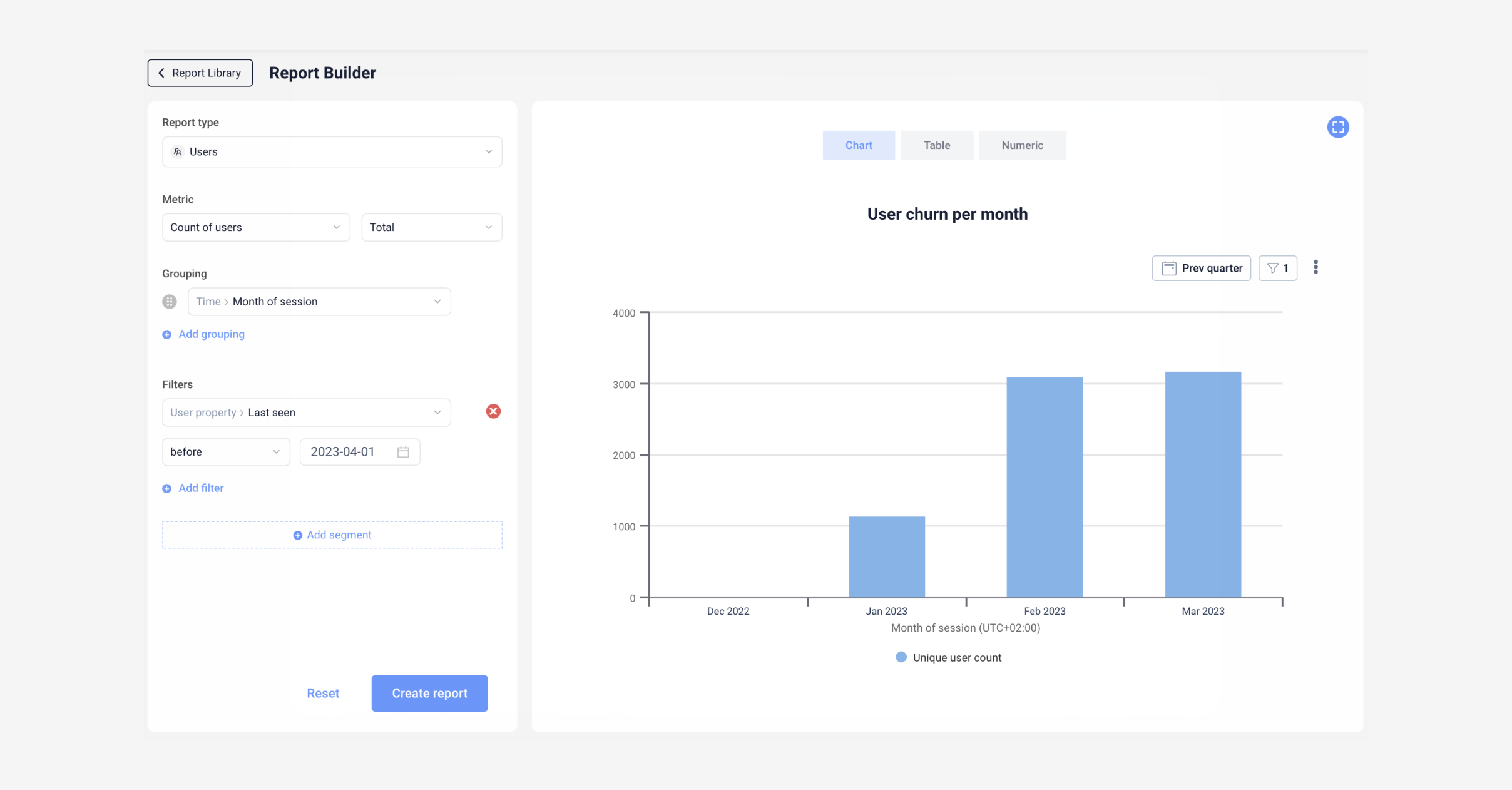Image resolution: width=1512 pixels, height=790 pixels.
Task: Click the 2023-04-01 date input field
Action: tap(344, 451)
